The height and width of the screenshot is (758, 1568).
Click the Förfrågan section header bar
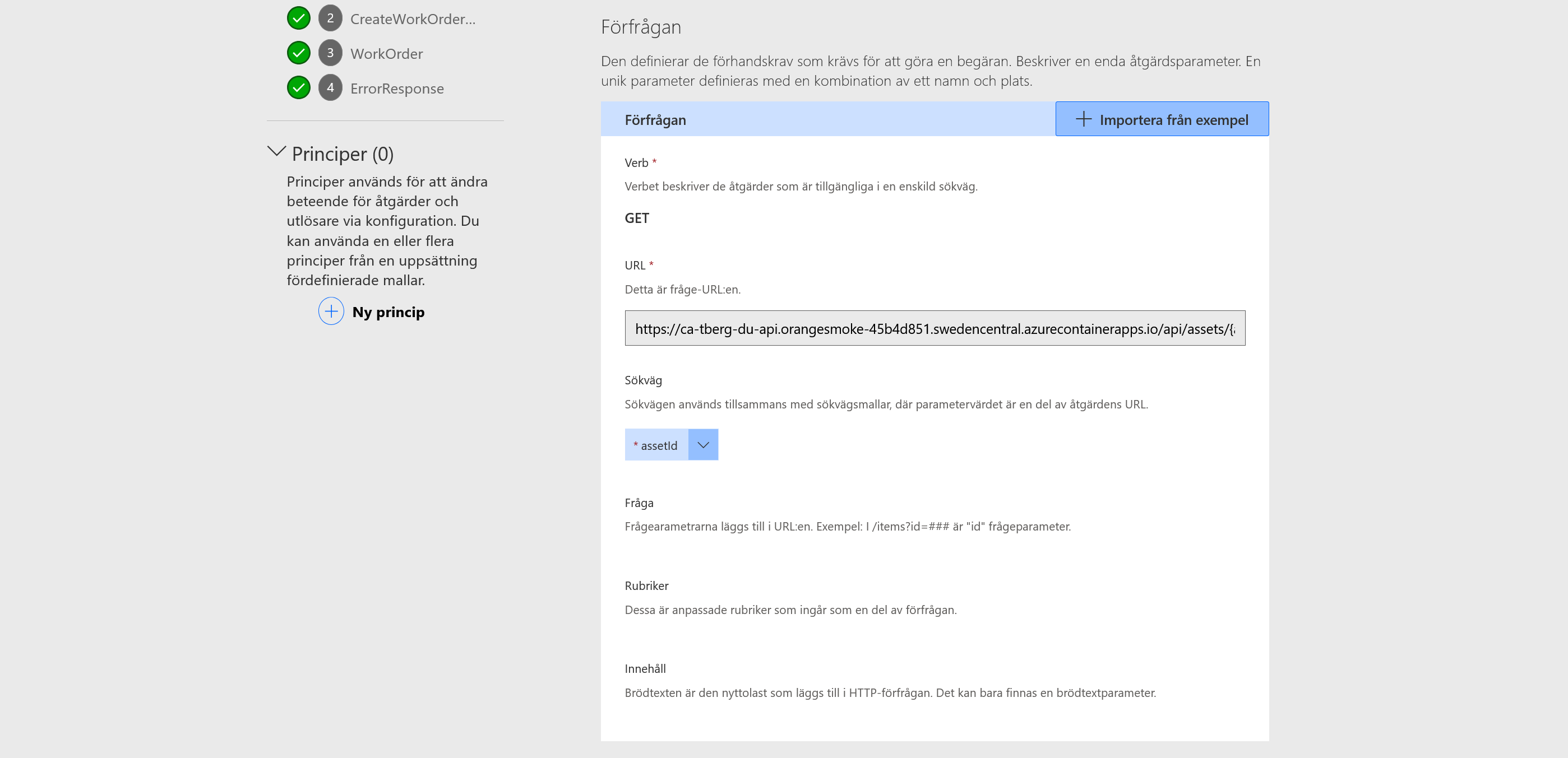point(828,119)
